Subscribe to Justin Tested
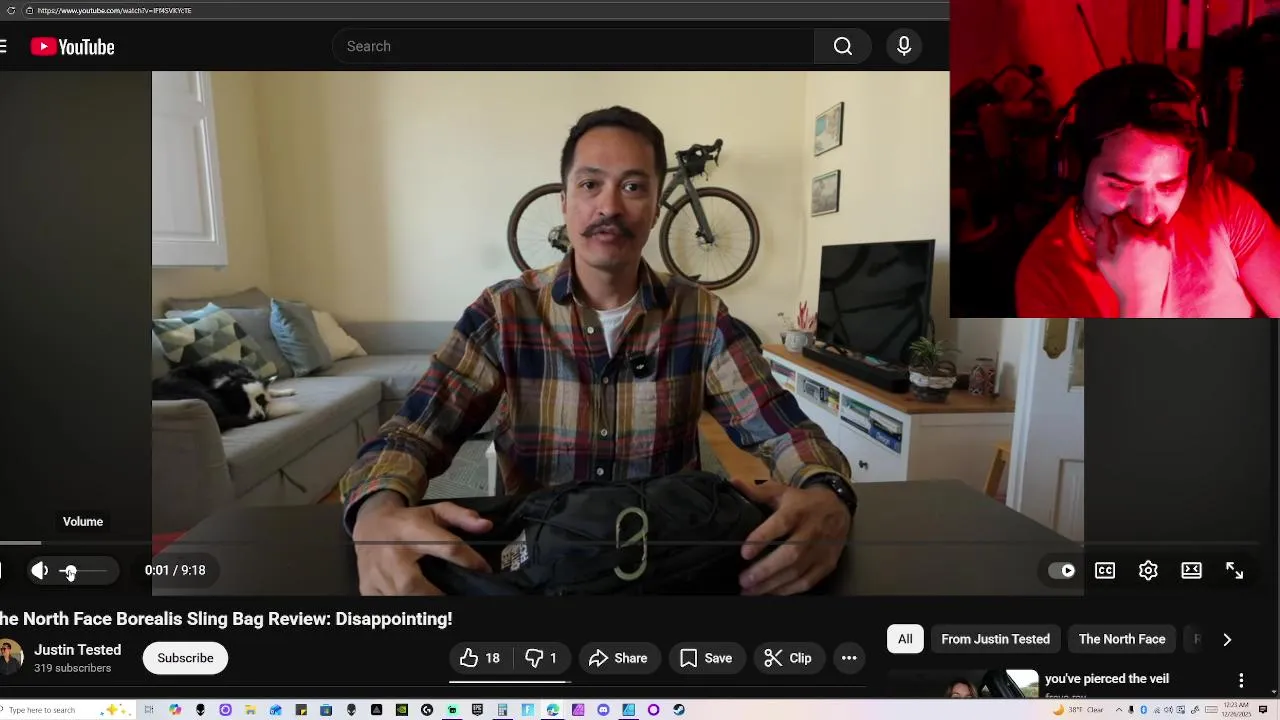The height and width of the screenshot is (720, 1280). 185,658
